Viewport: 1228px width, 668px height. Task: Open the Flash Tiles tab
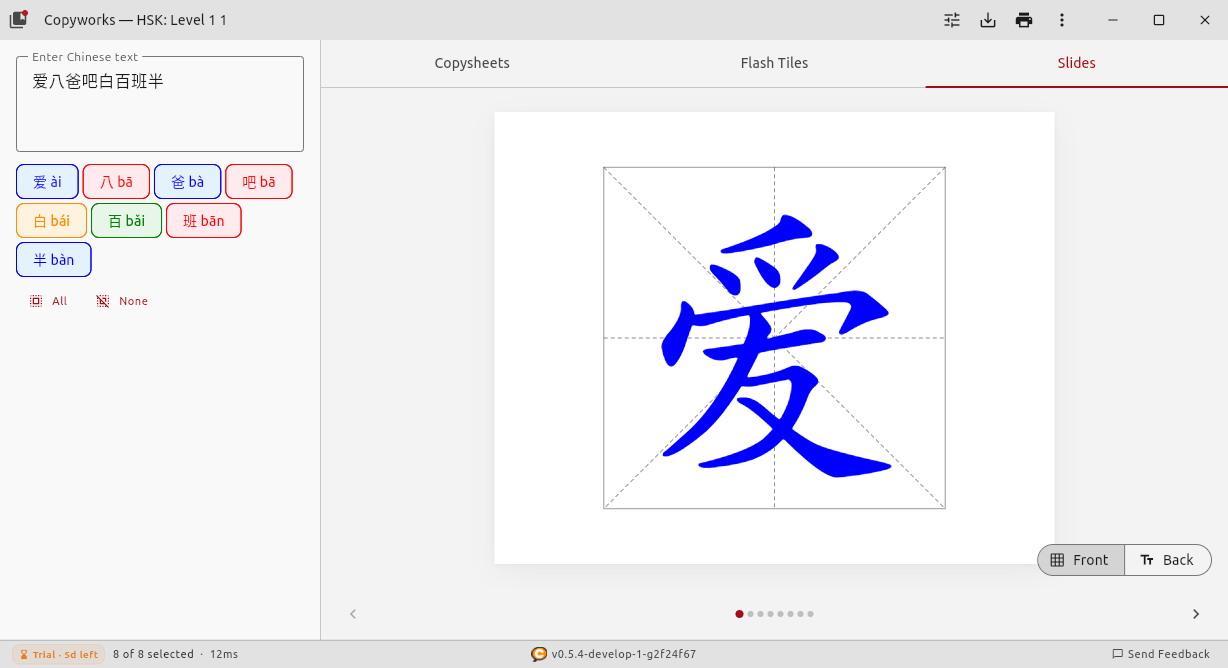[x=774, y=62]
